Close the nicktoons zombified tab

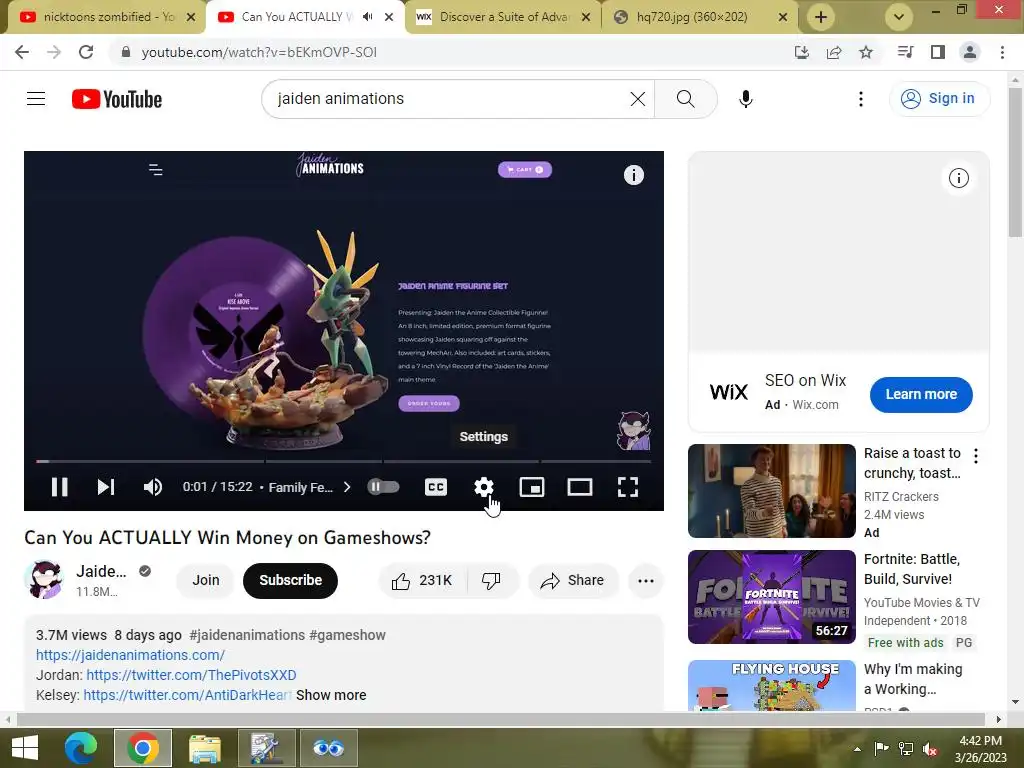click(191, 17)
